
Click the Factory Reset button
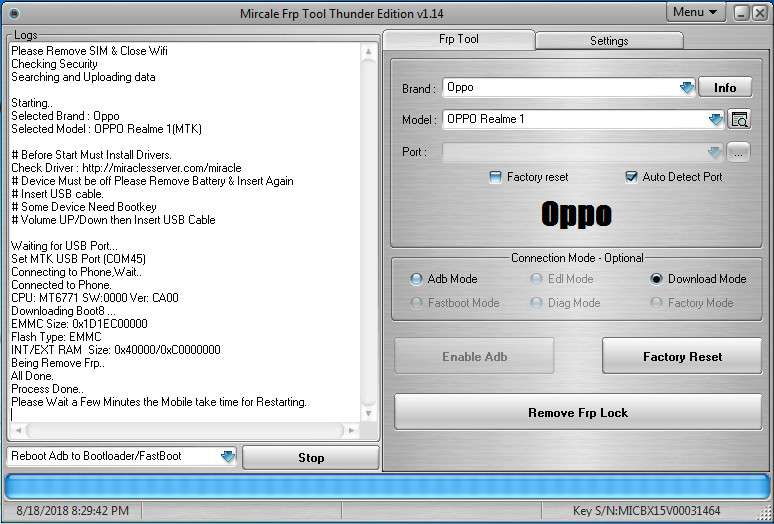[682, 356]
